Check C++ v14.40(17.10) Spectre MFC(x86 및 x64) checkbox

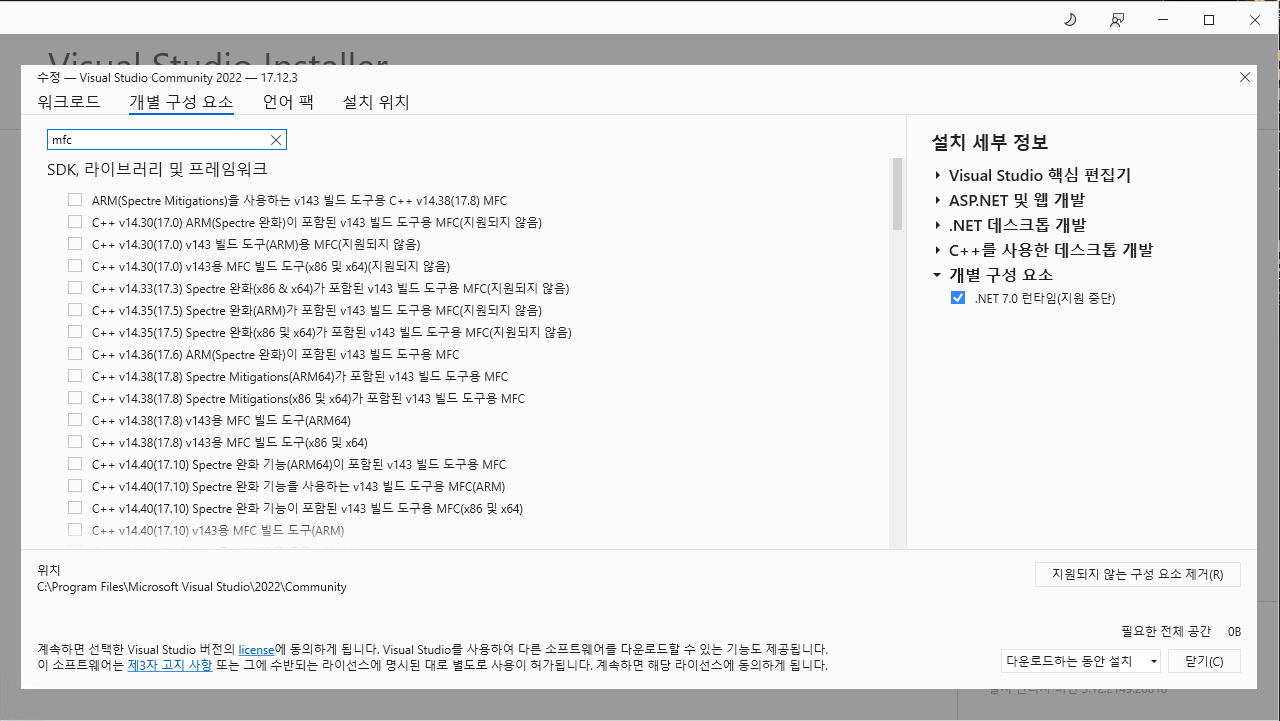tap(75, 508)
